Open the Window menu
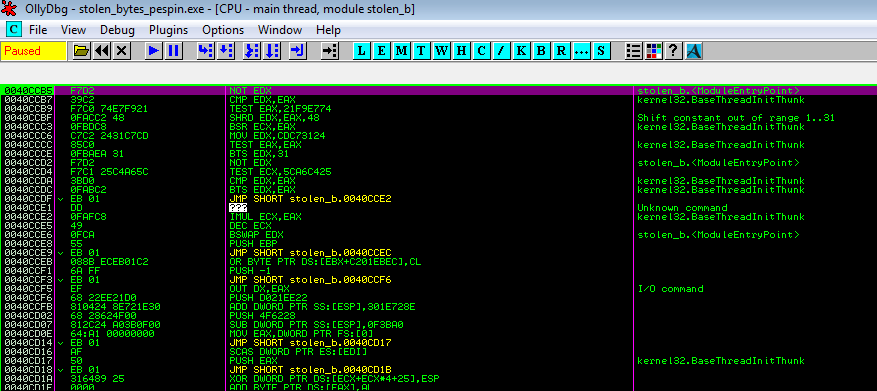The width and height of the screenshot is (877, 391). click(x=280, y=30)
